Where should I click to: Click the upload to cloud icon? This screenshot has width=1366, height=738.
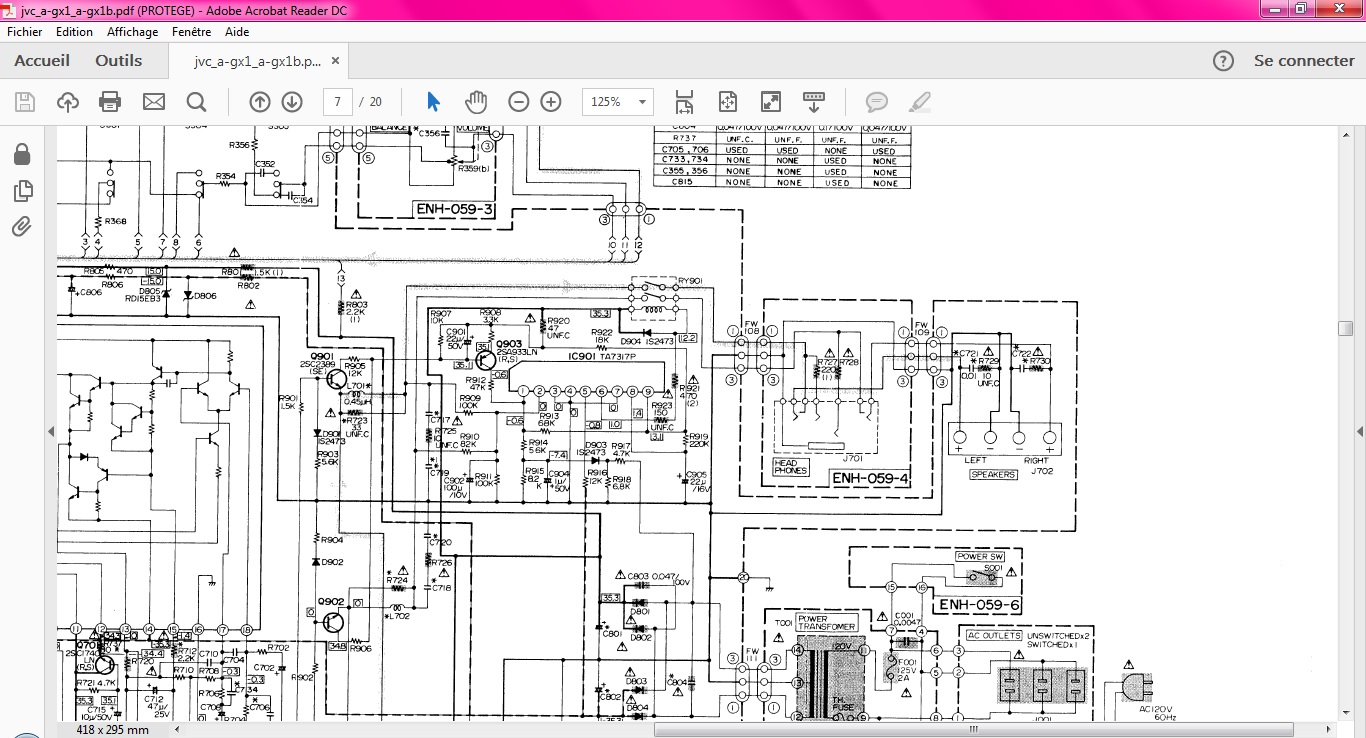[68, 101]
